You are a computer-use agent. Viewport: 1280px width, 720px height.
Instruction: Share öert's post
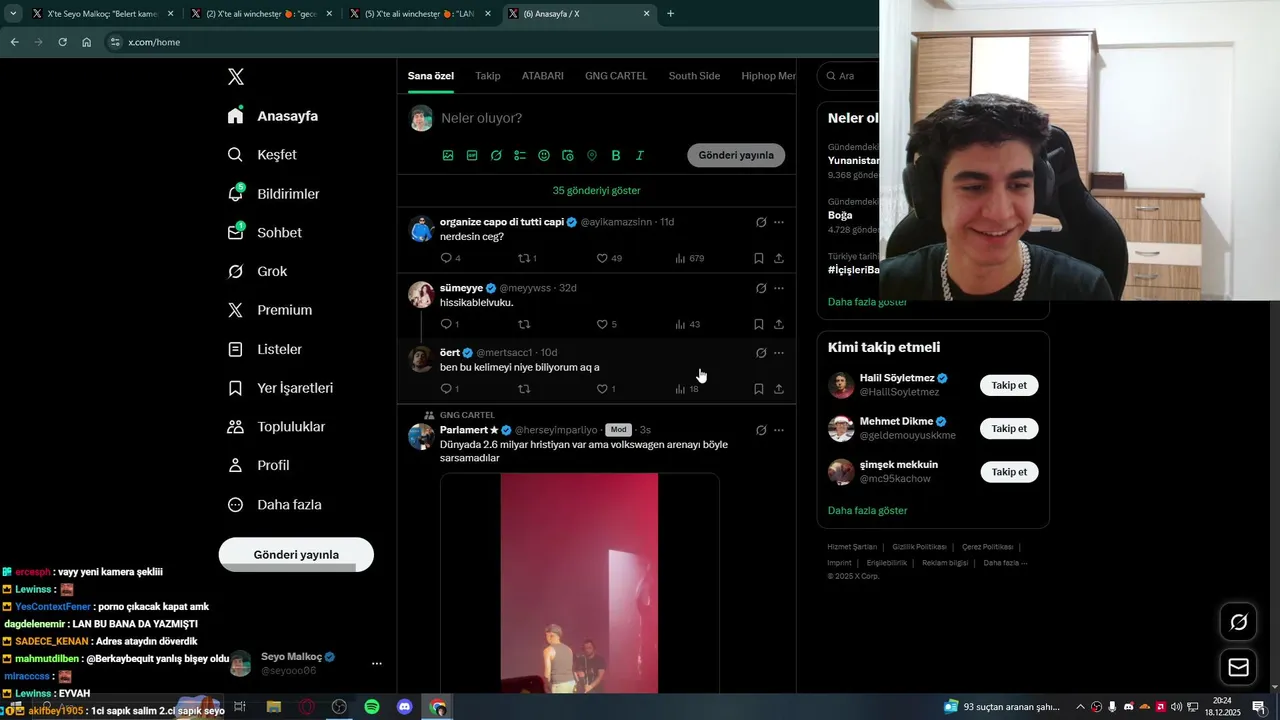tap(779, 389)
